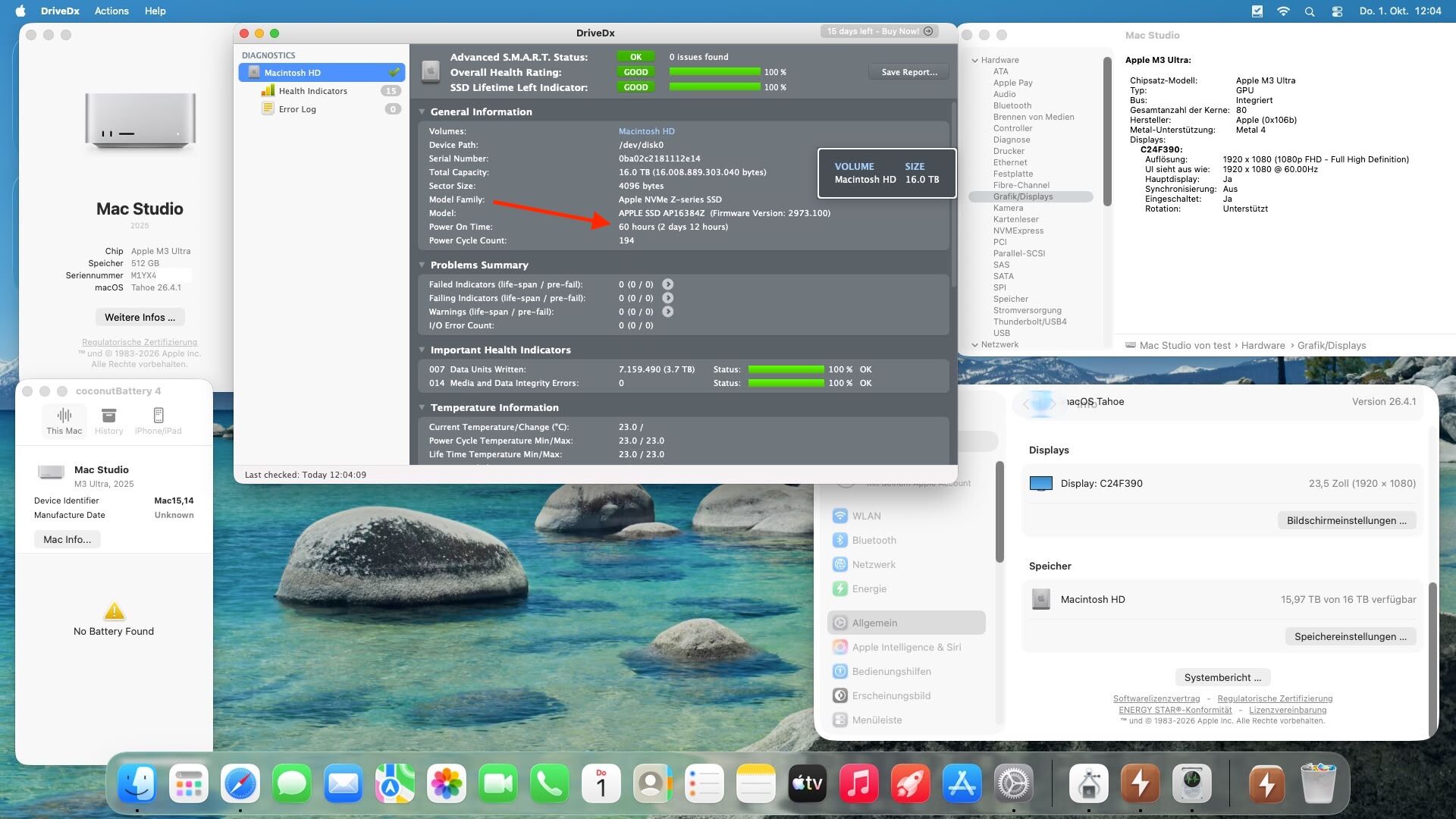1456x819 pixels.
Task: Open Softwarelizenzvertrag link
Action: point(1156,698)
